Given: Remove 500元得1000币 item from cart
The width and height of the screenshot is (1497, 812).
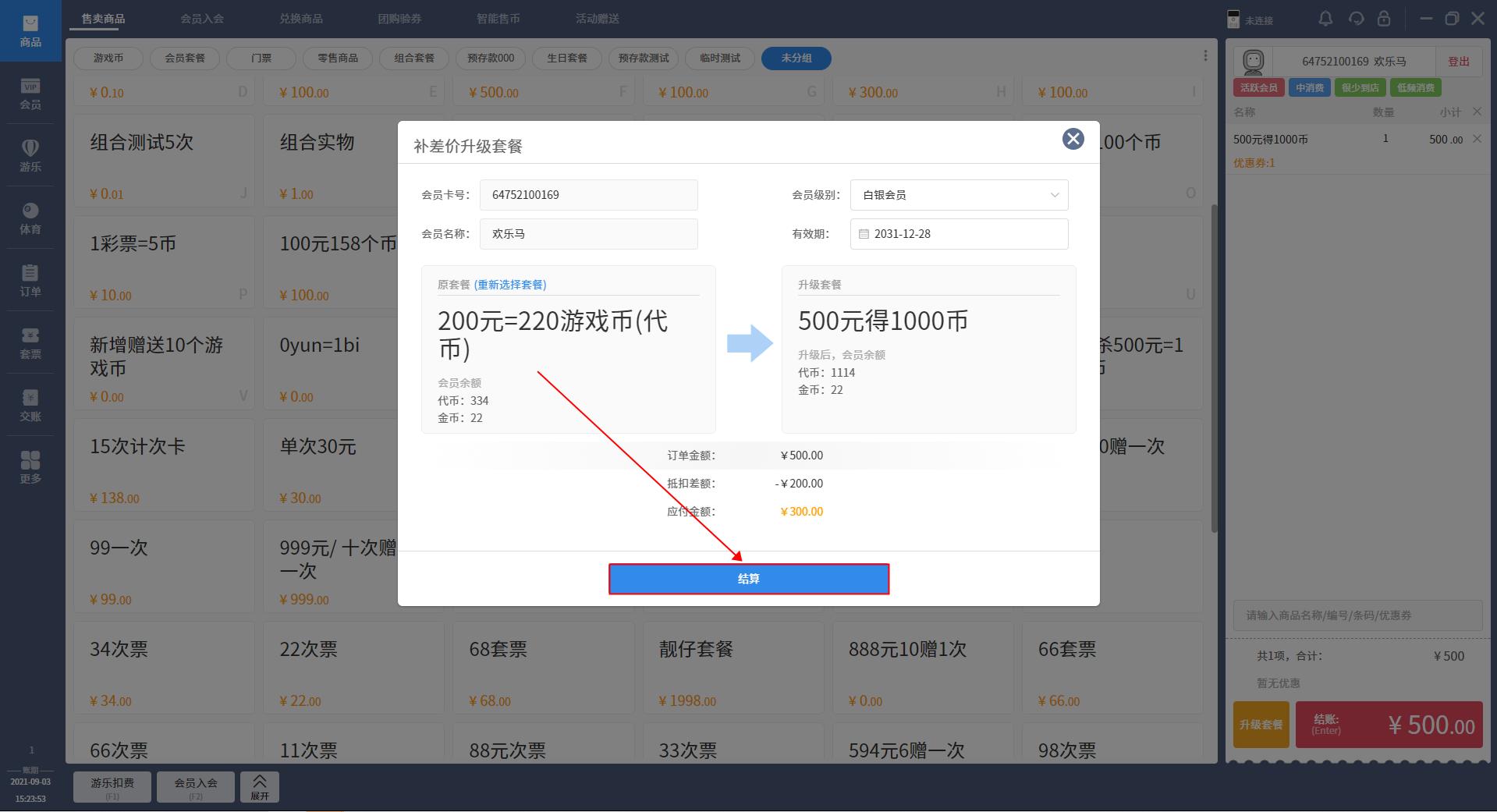Looking at the screenshot, I should (x=1477, y=139).
